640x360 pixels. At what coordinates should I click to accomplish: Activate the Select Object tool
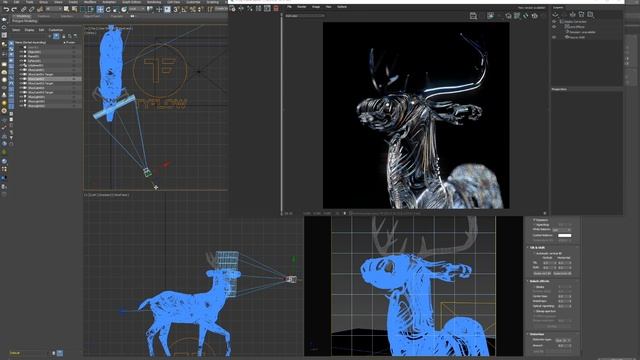coord(66,9)
